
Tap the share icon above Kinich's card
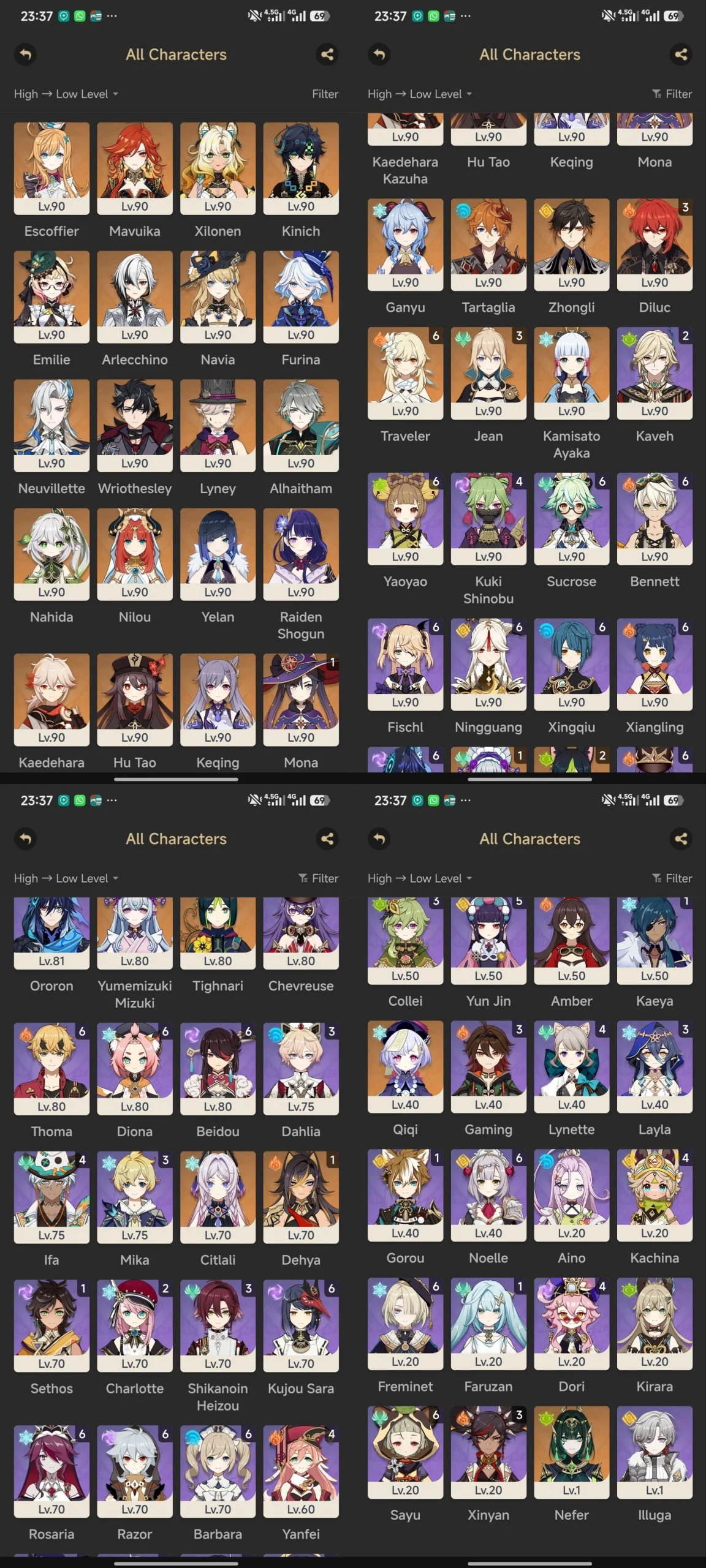tap(327, 55)
